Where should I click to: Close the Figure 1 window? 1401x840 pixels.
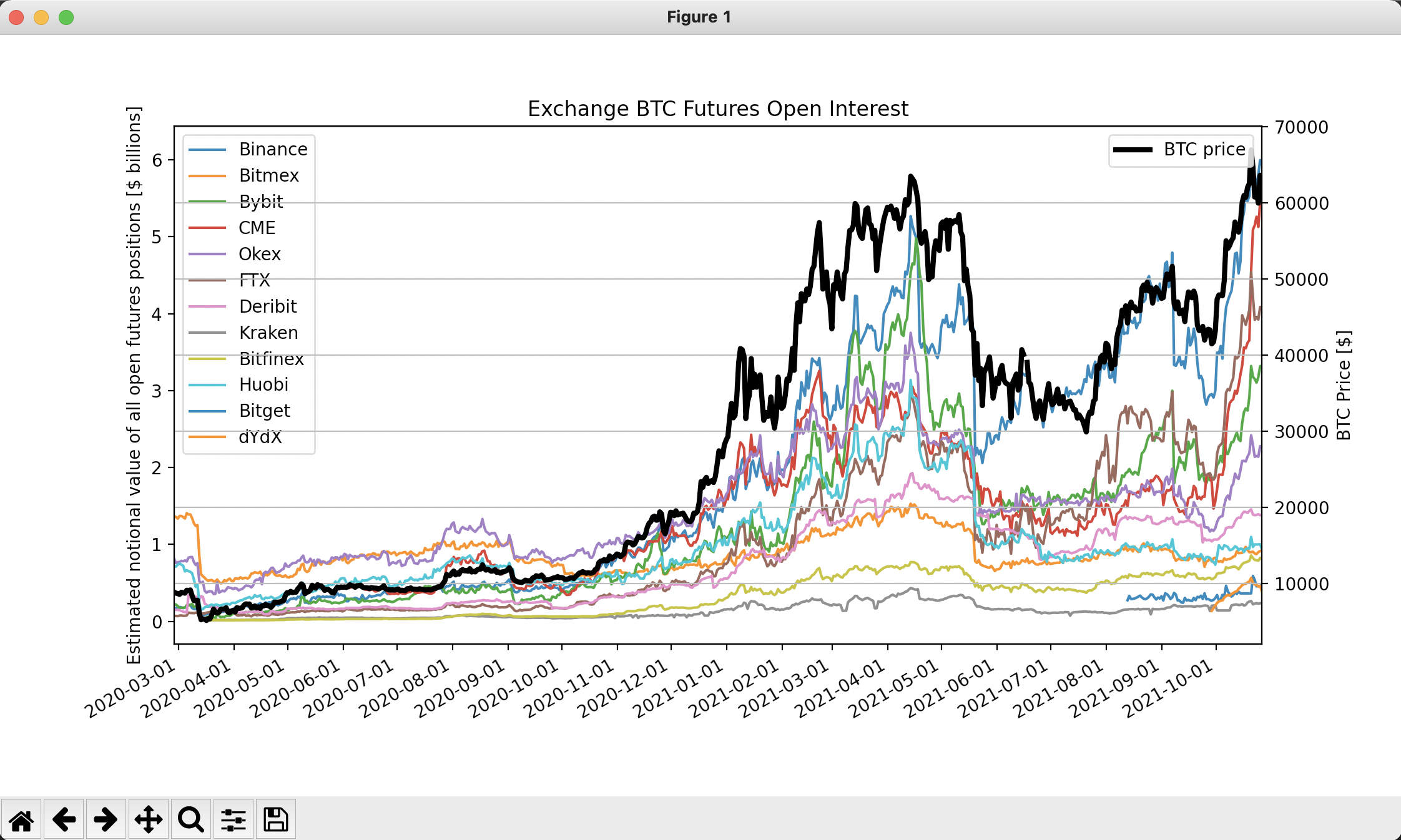tap(17, 17)
